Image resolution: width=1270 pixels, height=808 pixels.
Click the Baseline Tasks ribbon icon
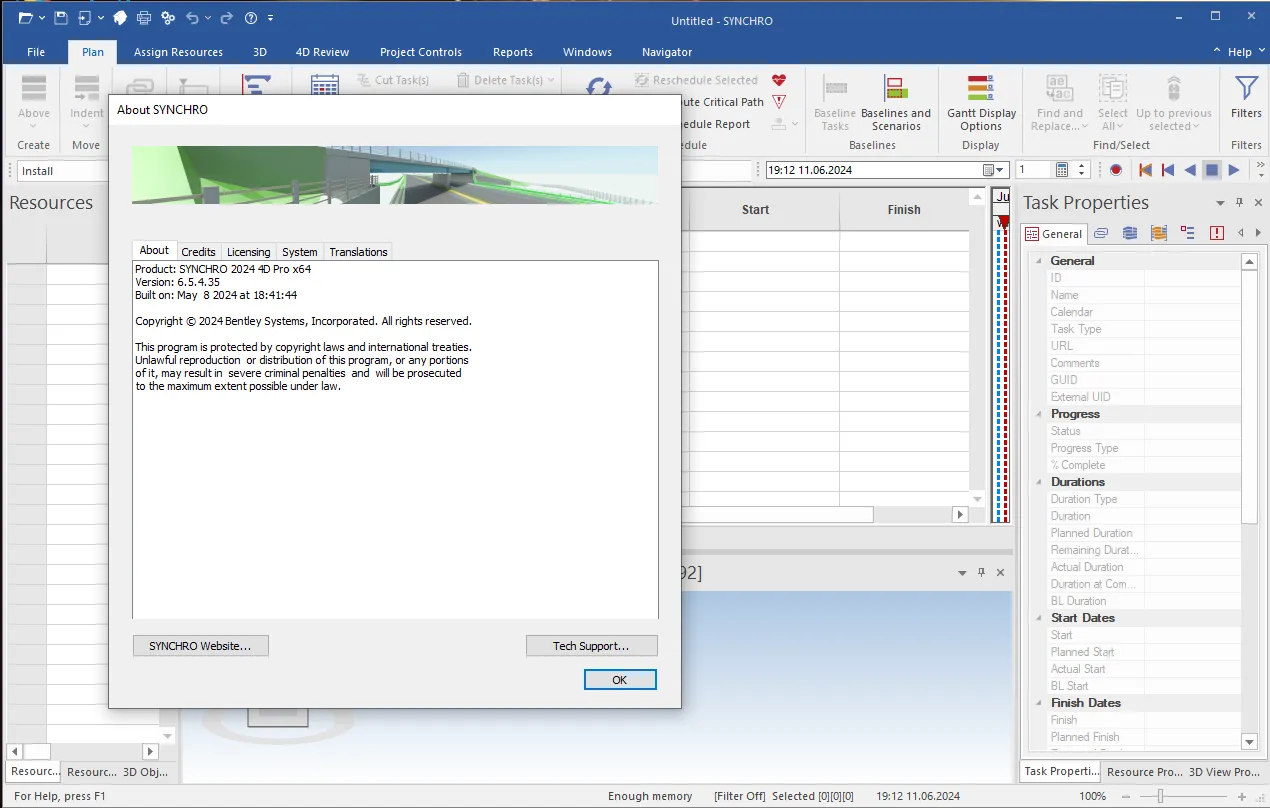(x=835, y=103)
